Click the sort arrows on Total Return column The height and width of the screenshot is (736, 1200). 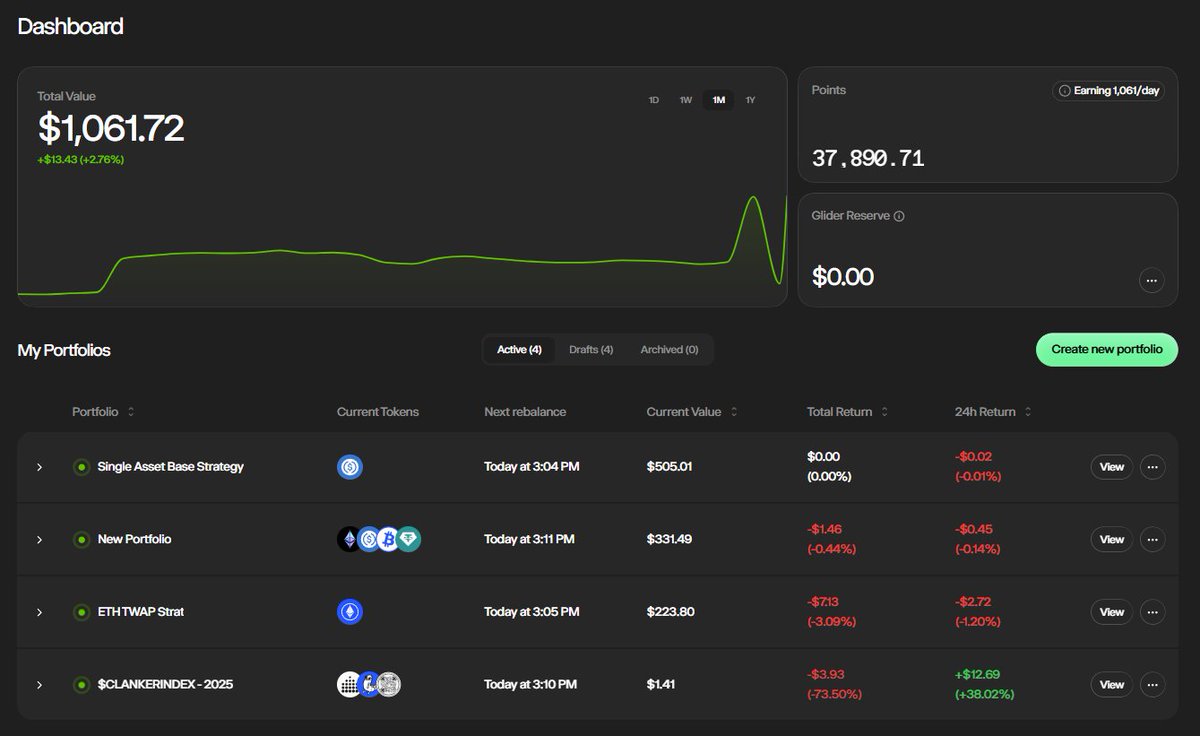pyautogui.click(x=884, y=411)
